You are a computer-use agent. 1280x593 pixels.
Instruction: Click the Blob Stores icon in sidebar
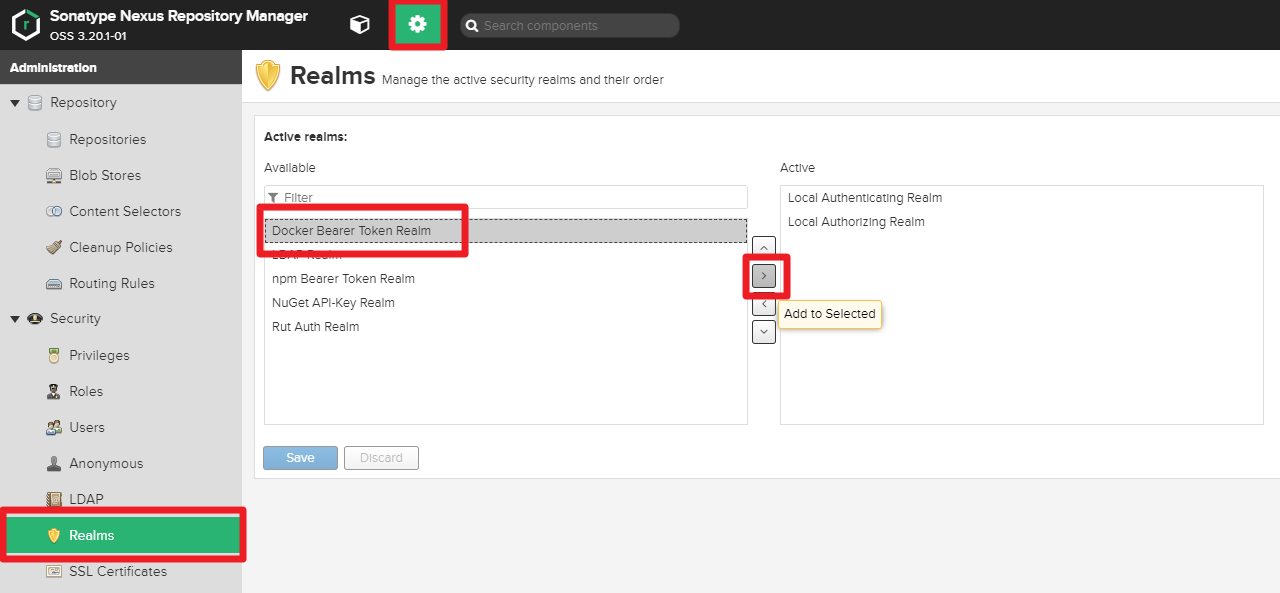[x=52, y=175]
